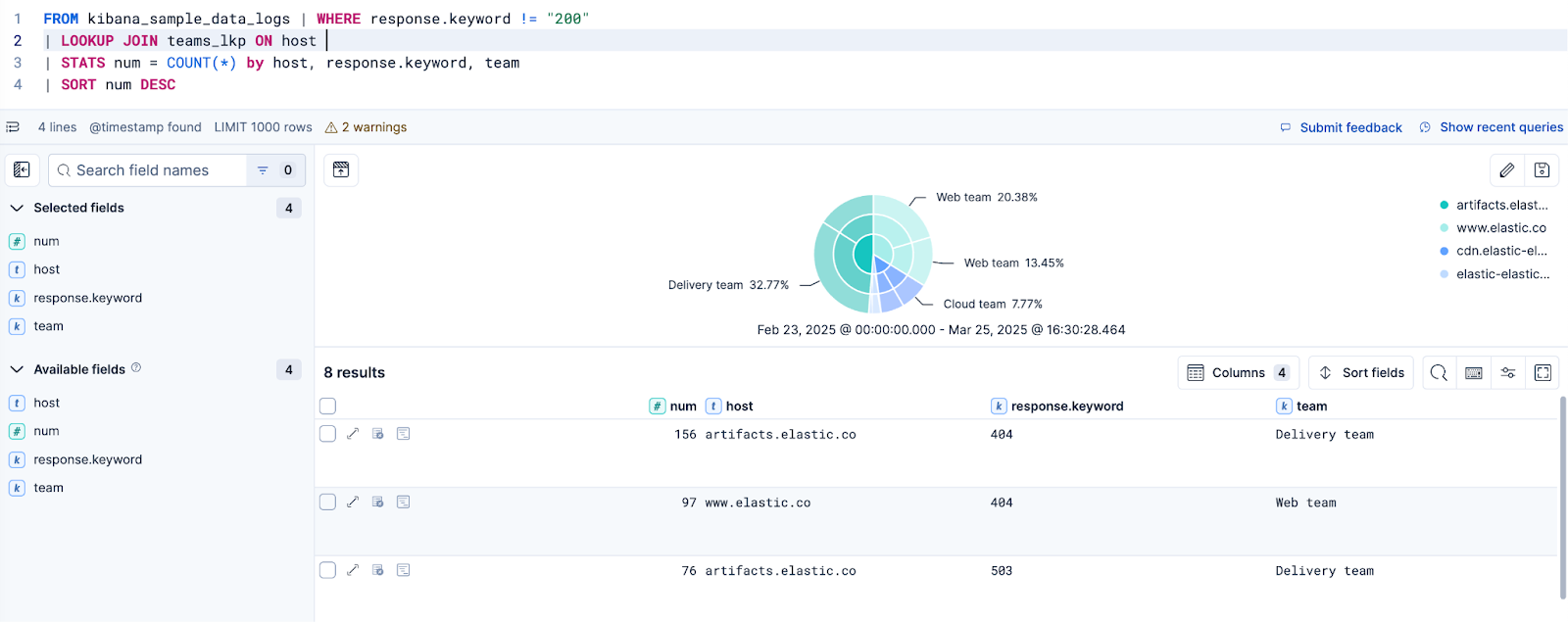The height and width of the screenshot is (622, 1568).
Task: Toggle the chart visibility icon
Action: [341, 170]
